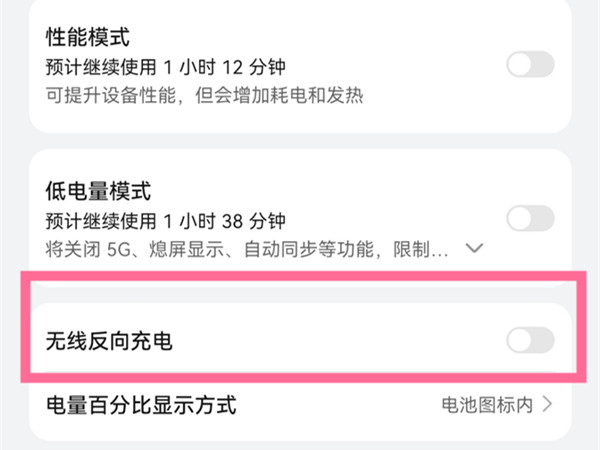Toggle the 无线反向充电 switch
Image resolution: width=600 pixels, height=450 pixels.
click(x=530, y=341)
